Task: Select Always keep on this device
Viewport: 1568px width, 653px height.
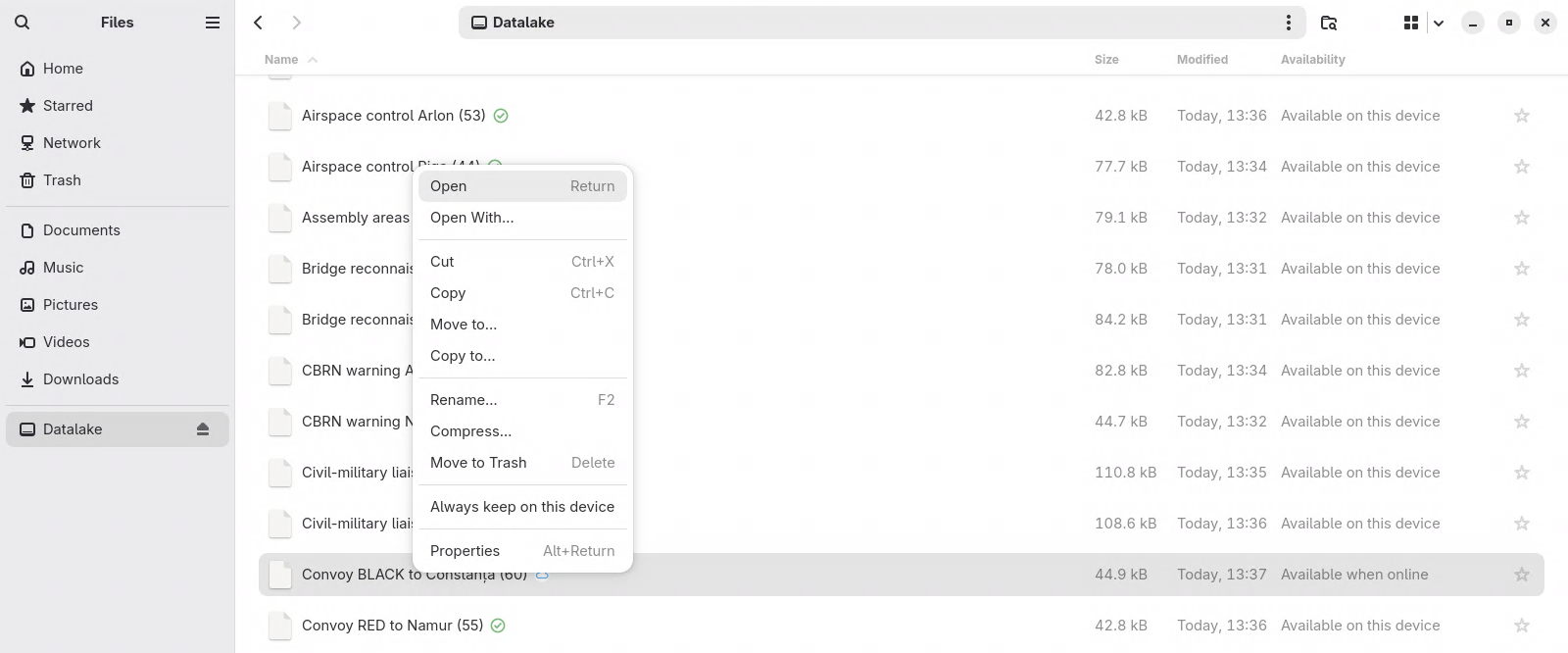Action: coord(522,507)
